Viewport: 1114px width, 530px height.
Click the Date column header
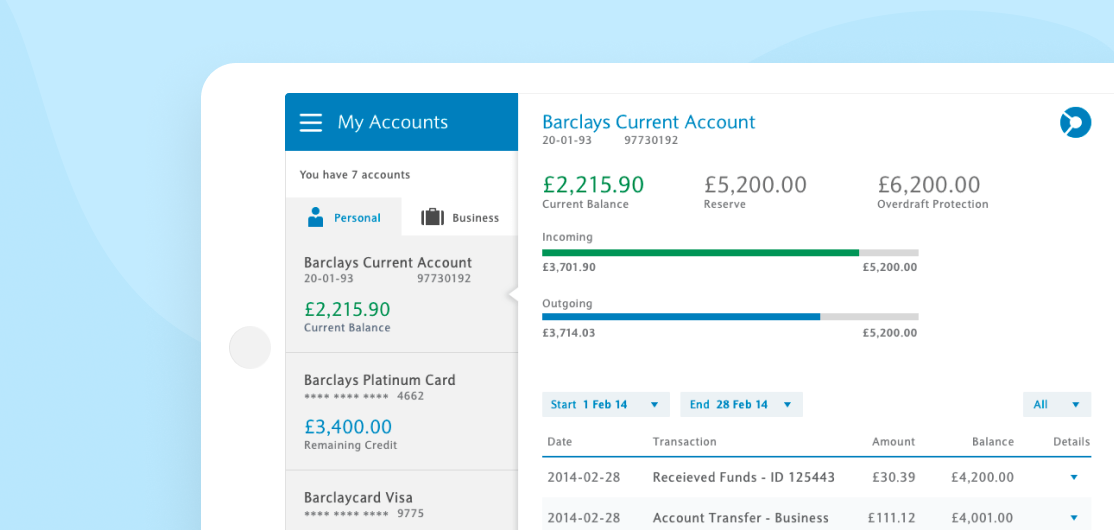point(560,441)
